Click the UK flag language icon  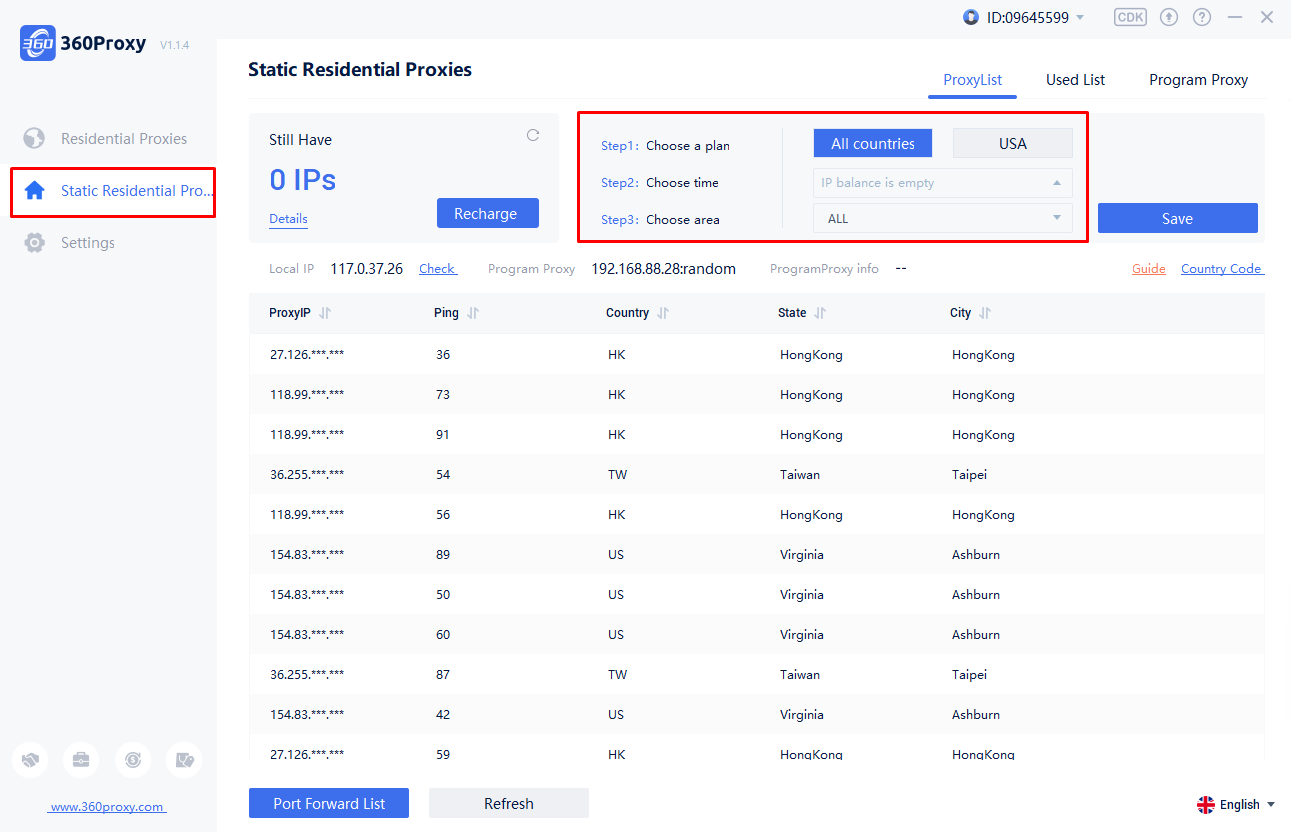(1206, 804)
